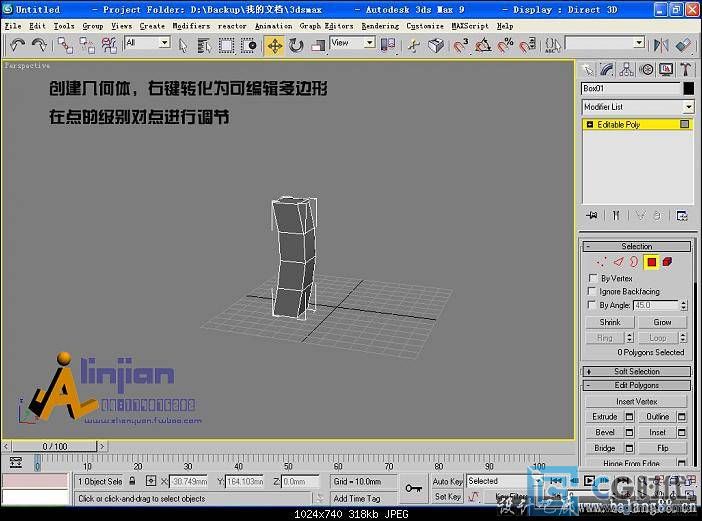This screenshot has width=702, height=521.
Task: Open the Hierarchy command panel tab
Action: (626, 69)
